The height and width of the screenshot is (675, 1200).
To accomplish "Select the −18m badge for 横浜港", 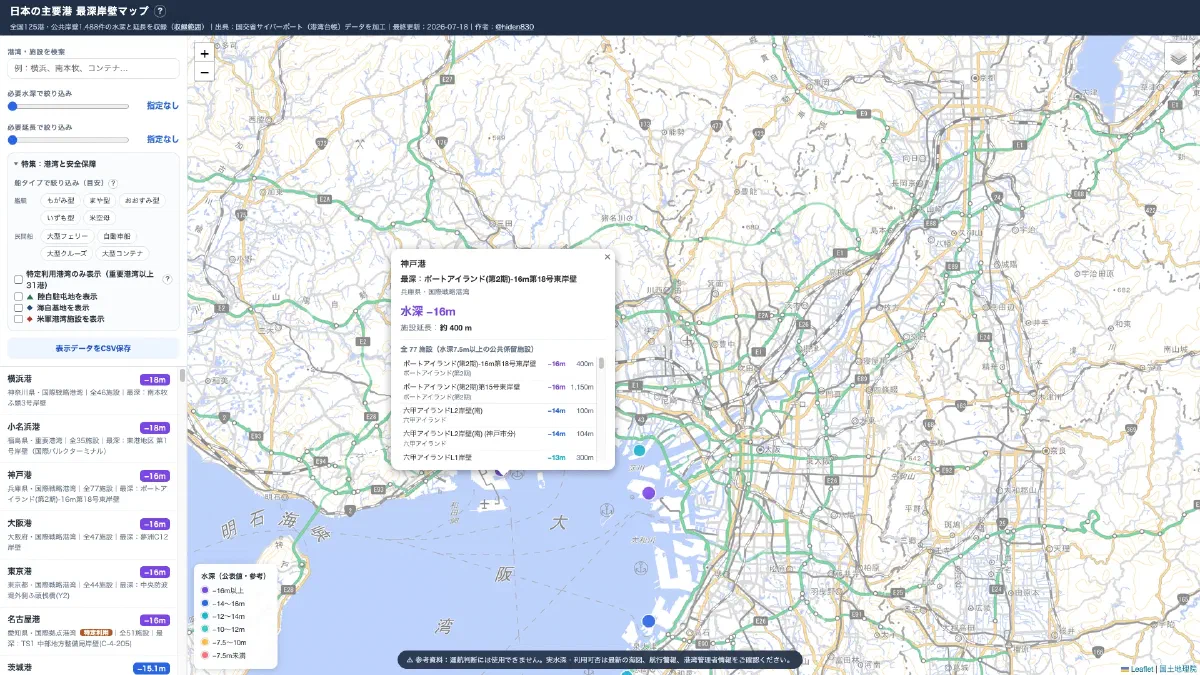I will click(155, 380).
